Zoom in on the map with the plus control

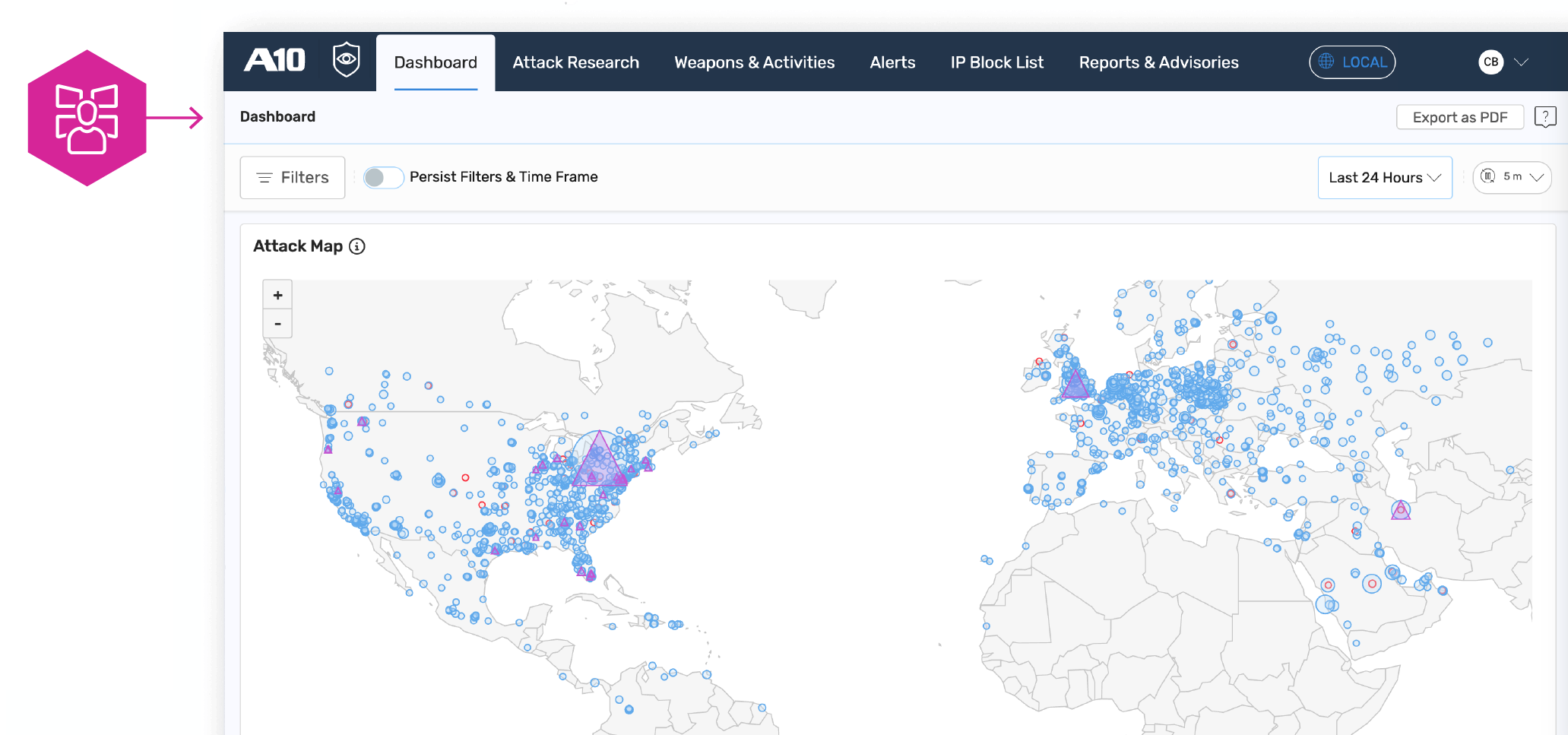pyautogui.click(x=277, y=294)
